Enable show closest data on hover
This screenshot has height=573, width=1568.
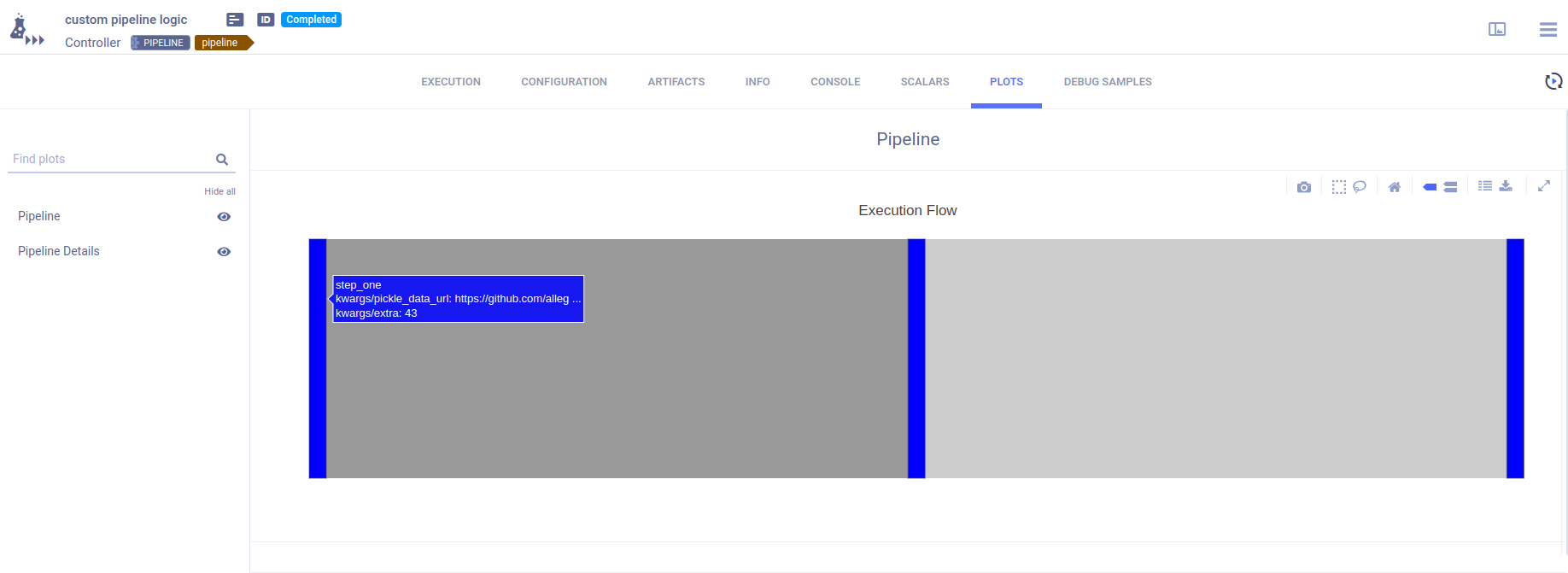(1430, 187)
